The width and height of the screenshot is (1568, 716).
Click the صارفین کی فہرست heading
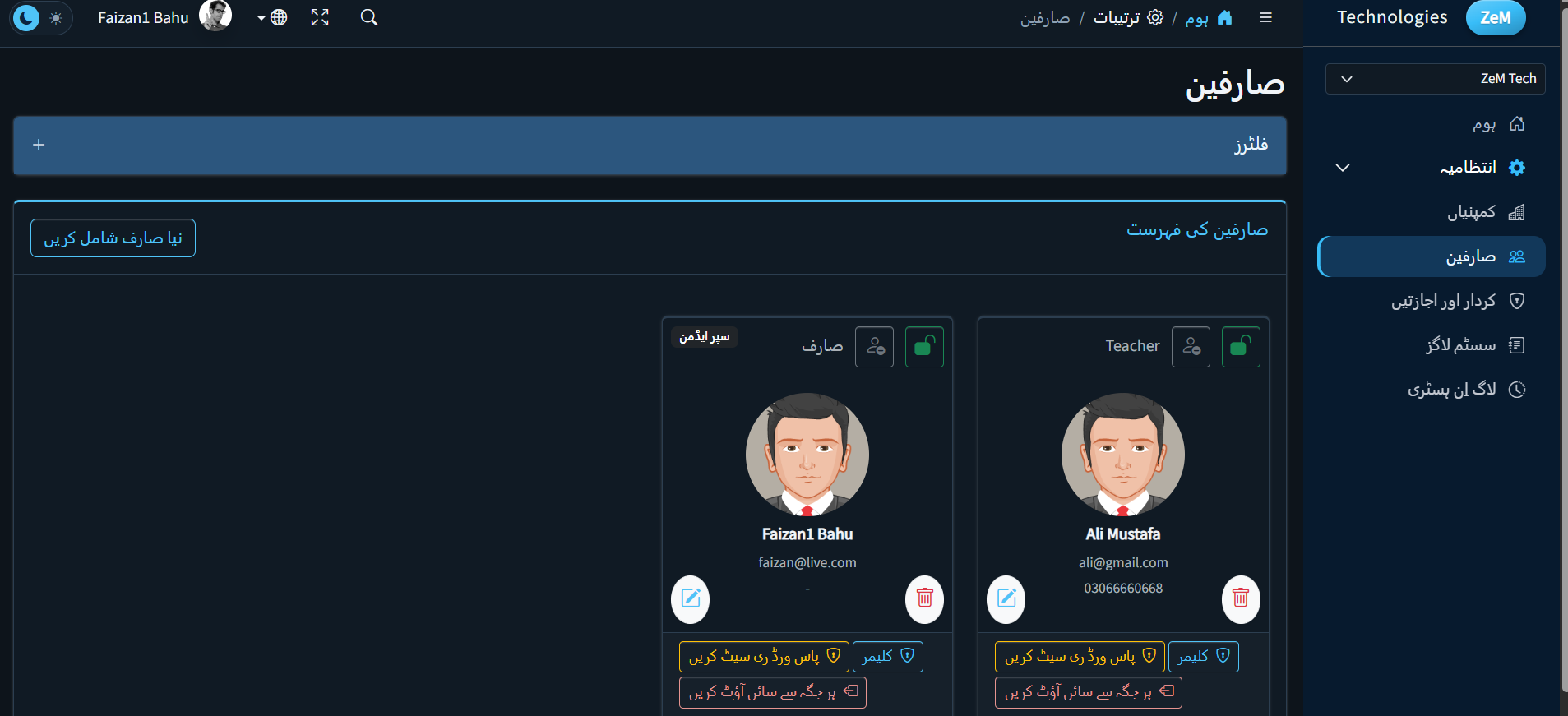tap(1197, 229)
